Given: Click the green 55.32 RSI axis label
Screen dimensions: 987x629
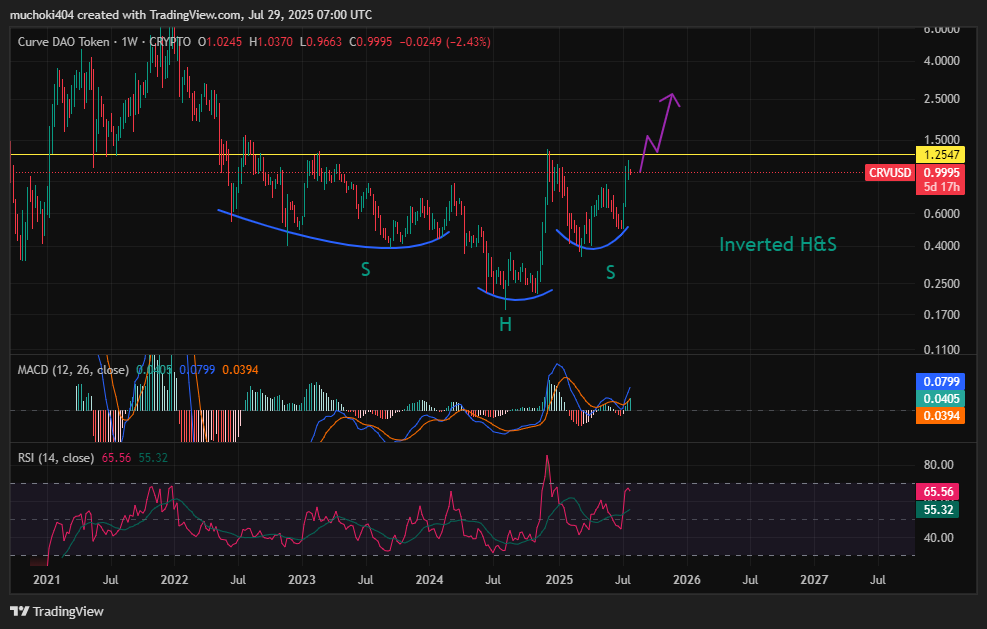Looking at the screenshot, I should (x=938, y=509).
